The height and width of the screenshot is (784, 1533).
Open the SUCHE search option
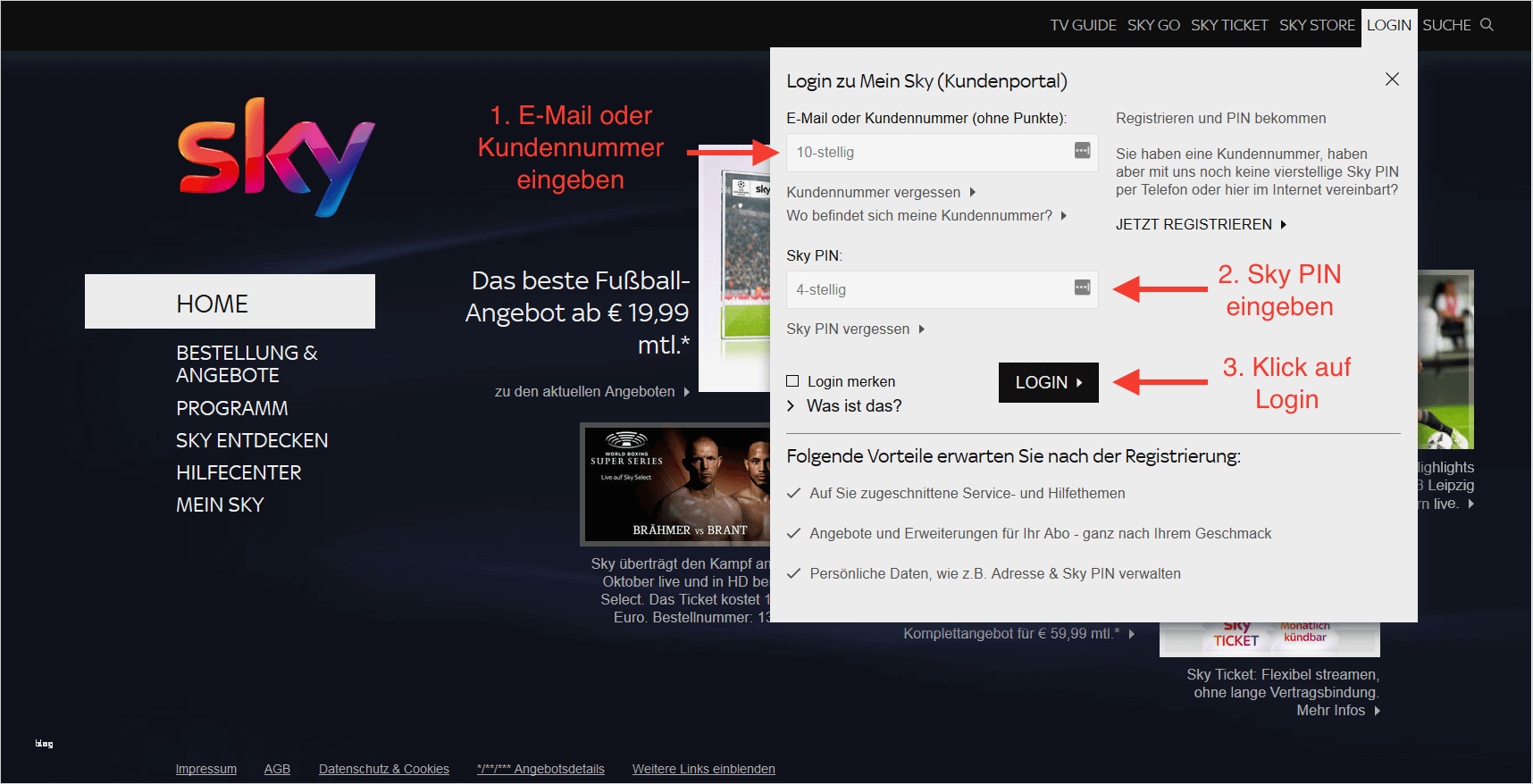click(x=1446, y=25)
